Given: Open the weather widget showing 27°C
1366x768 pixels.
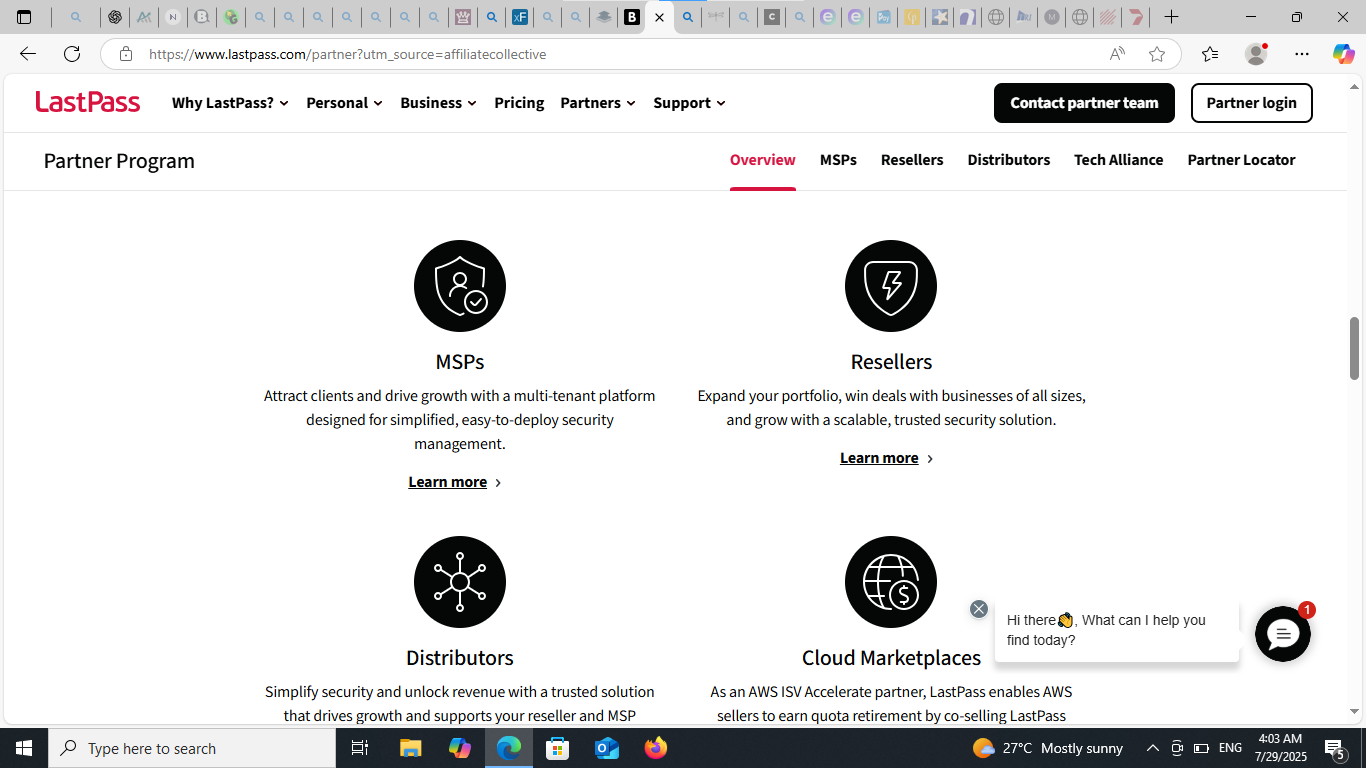Looking at the screenshot, I should (1047, 748).
